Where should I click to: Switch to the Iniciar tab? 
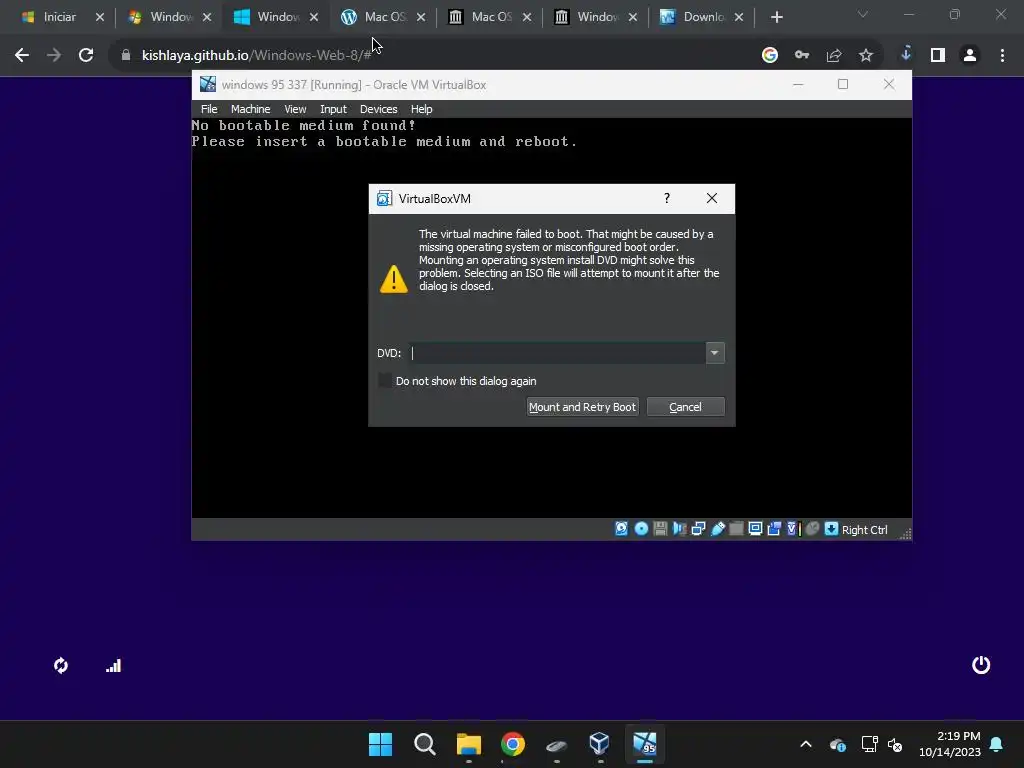click(59, 17)
